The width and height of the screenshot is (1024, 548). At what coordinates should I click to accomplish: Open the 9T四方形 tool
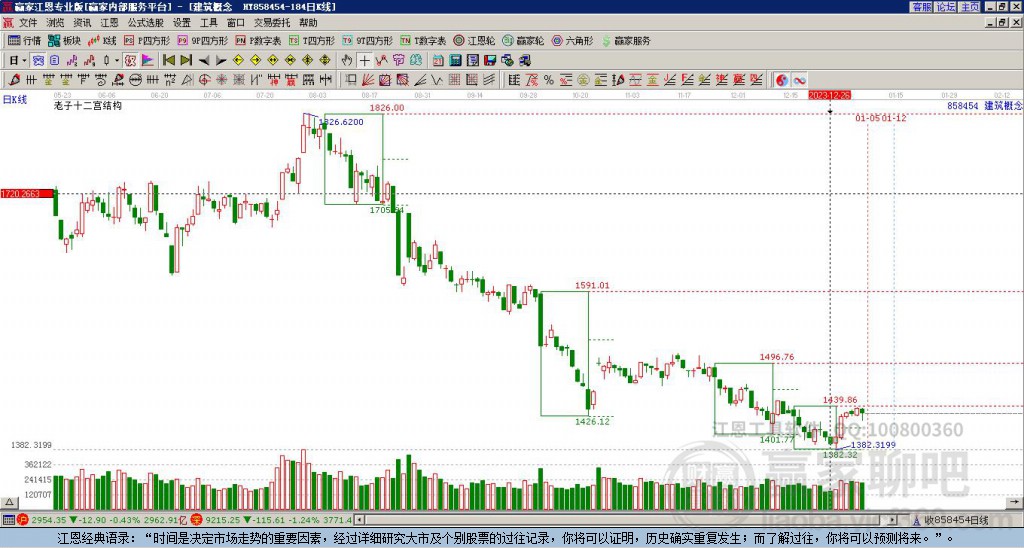(x=368, y=40)
